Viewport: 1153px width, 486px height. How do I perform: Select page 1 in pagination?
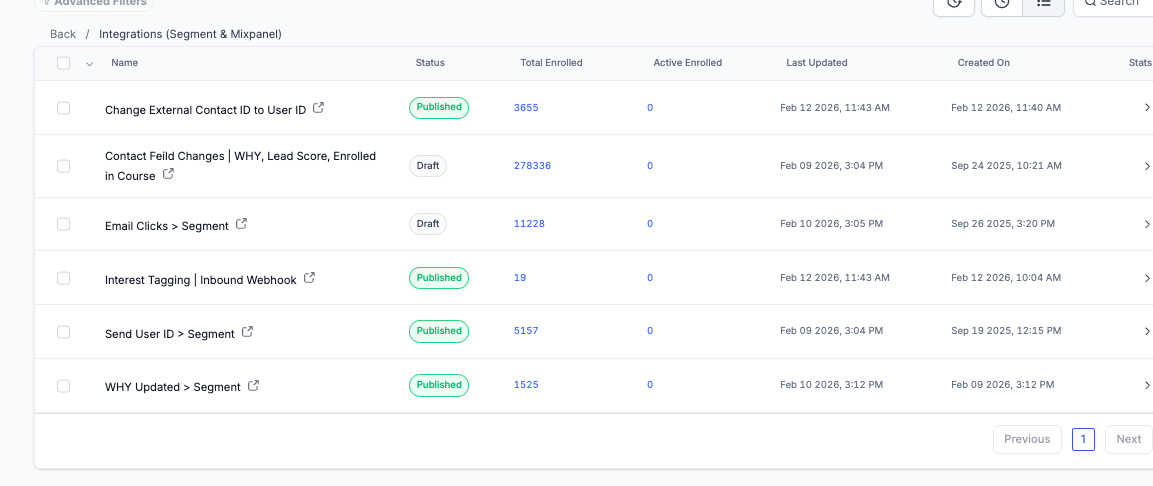click(1083, 439)
